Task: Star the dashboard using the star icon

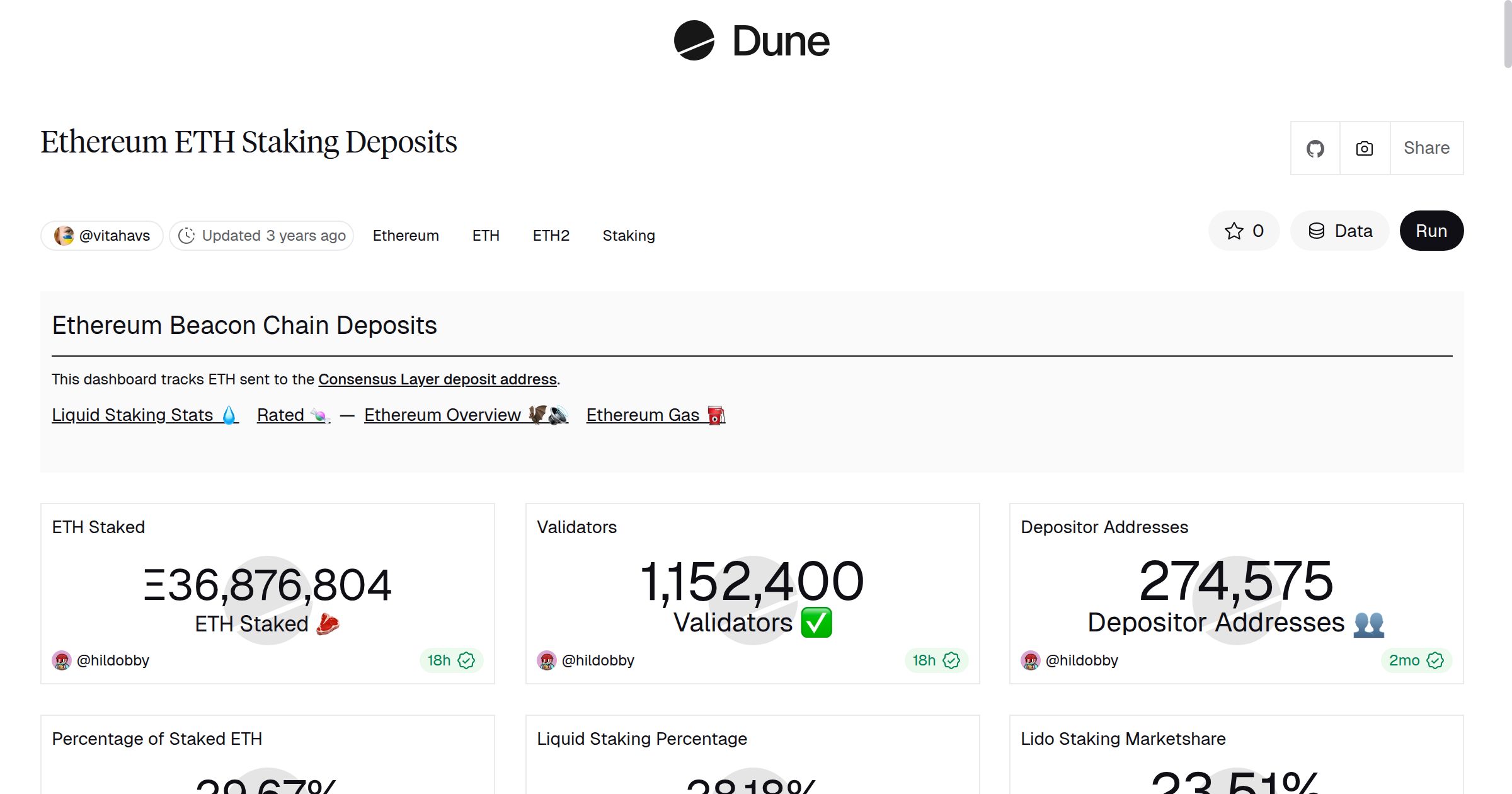Action: (1233, 231)
